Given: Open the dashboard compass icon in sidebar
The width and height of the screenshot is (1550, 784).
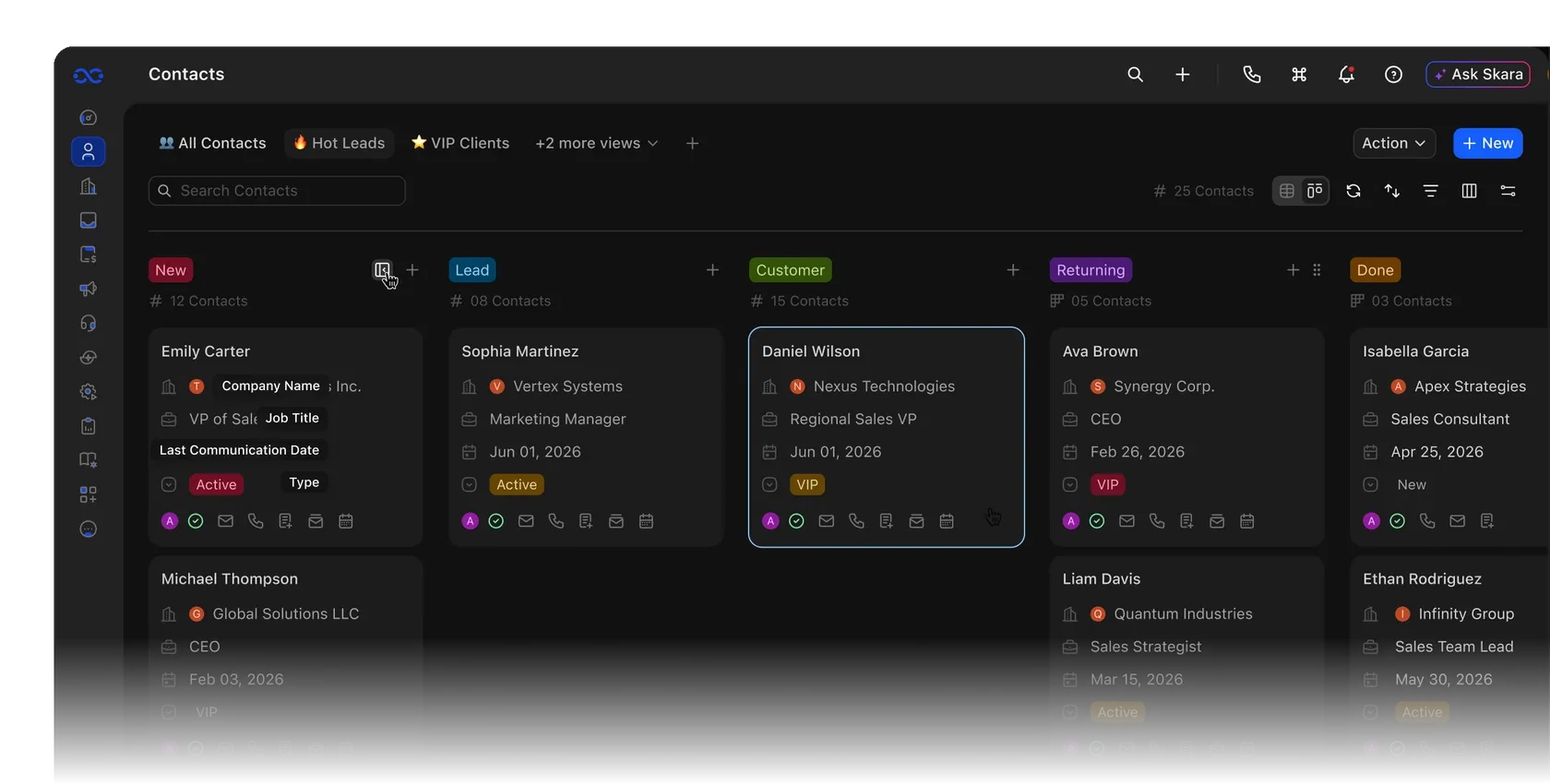Looking at the screenshot, I should 89,118.
